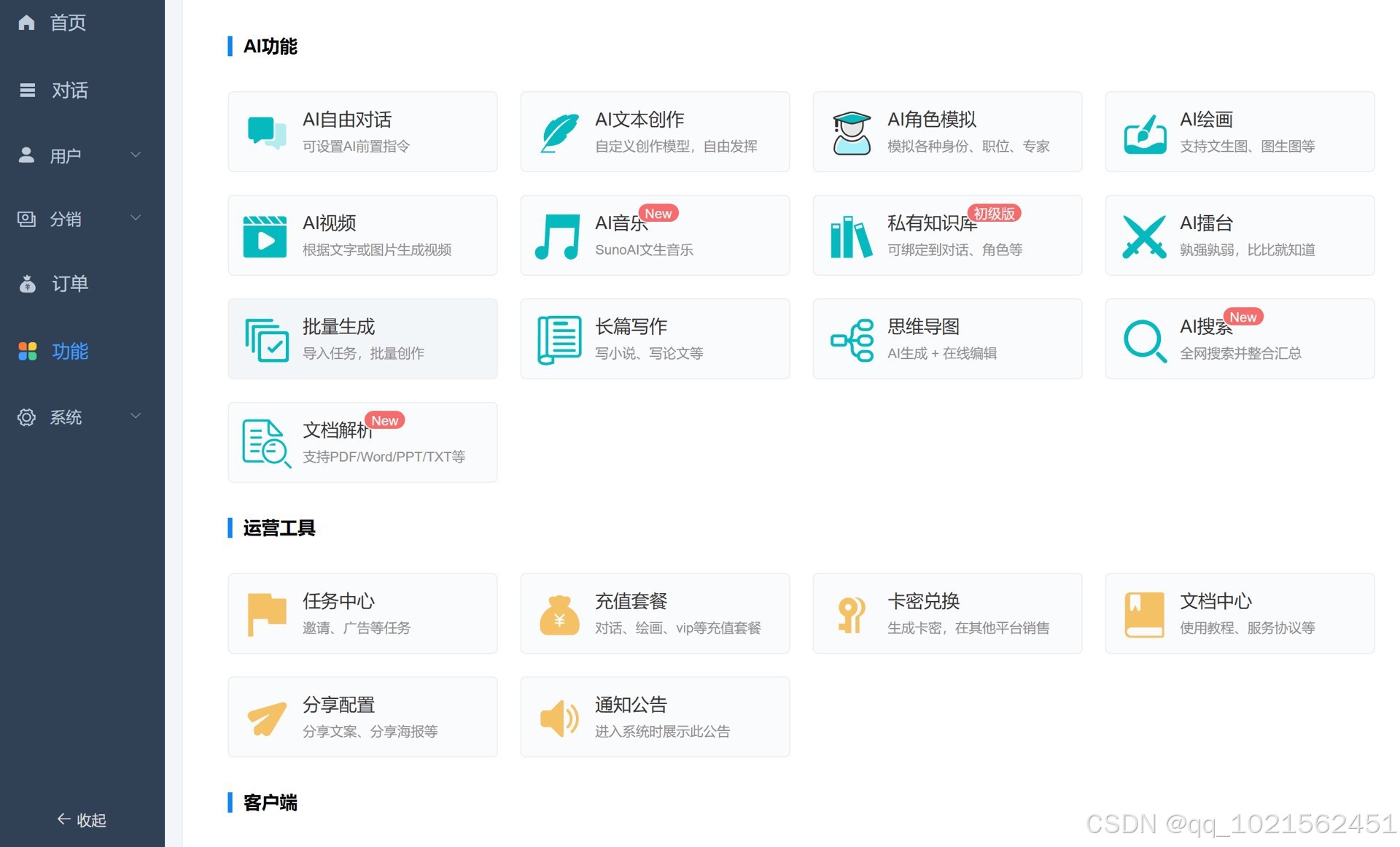1400x847 pixels.
Task: Expand the 分销 sidebar chevron
Action: (x=135, y=218)
